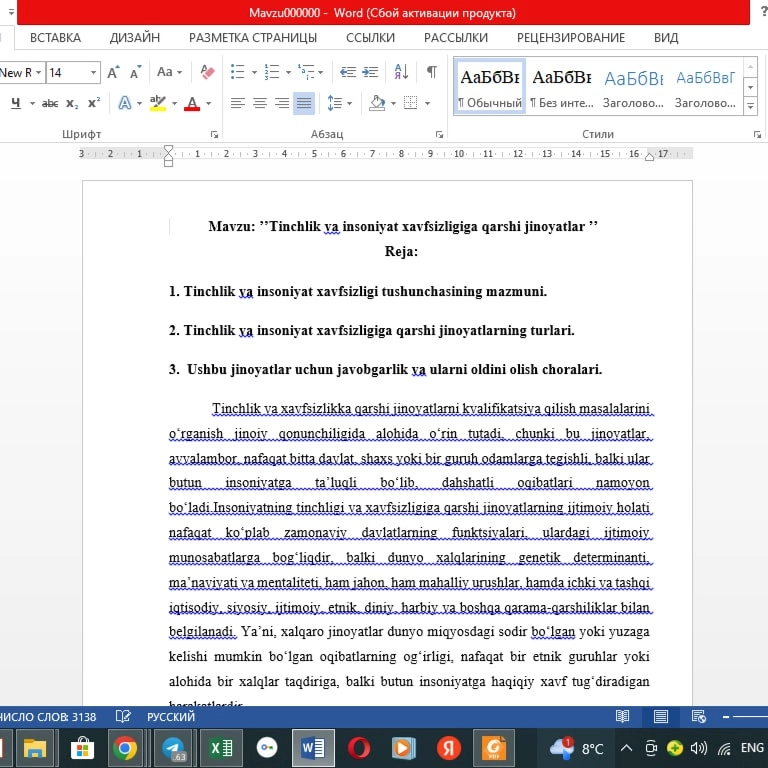Change language via РУССКИЙ in status bar
Viewport: 768px width, 768px height.
tap(170, 717)
